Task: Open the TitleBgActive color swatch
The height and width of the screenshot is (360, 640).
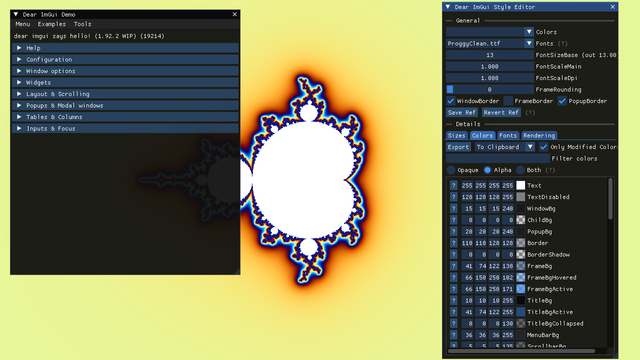Action: click(x=520, y=312)
